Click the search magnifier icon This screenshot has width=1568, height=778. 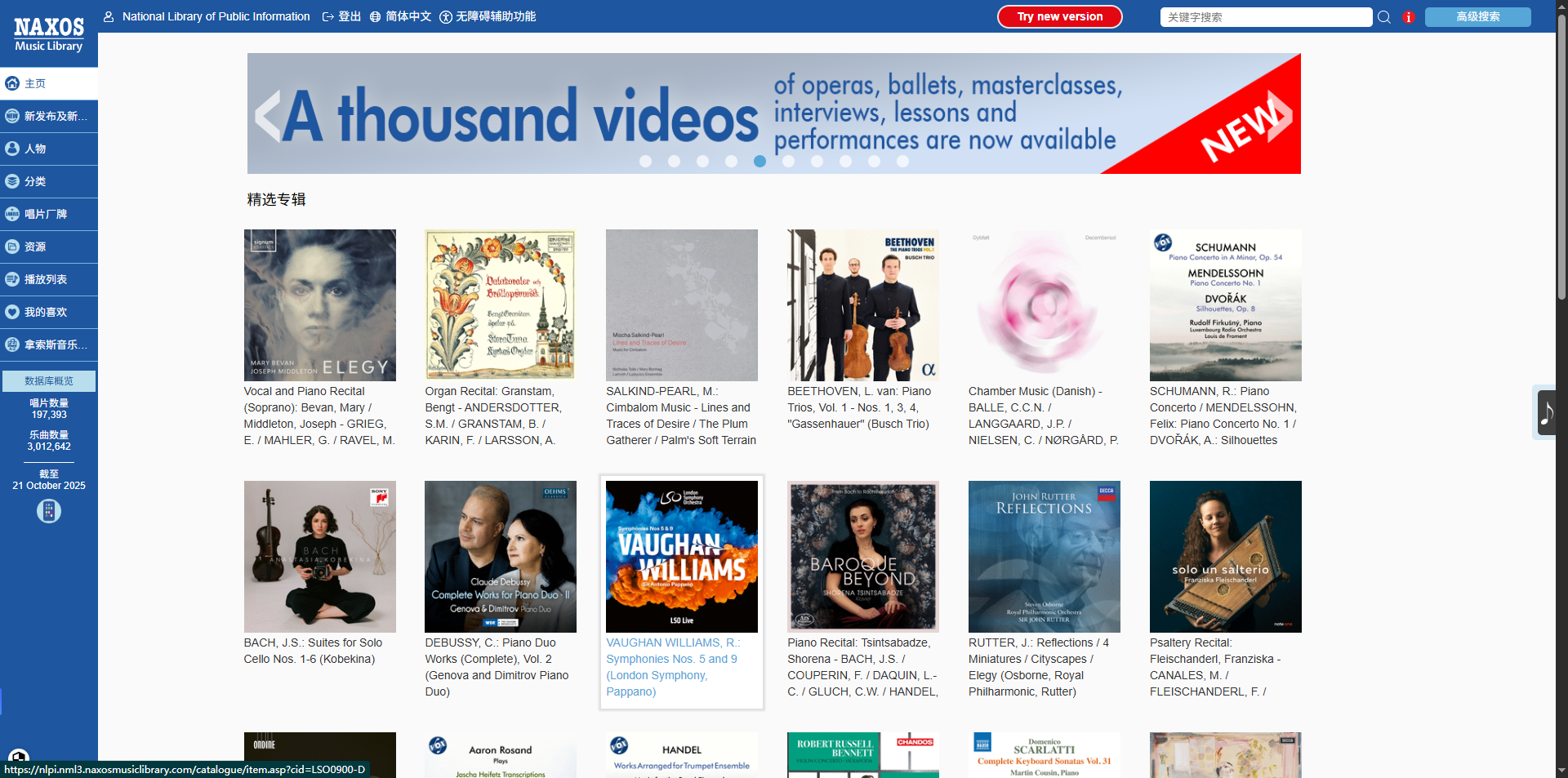1384,17
